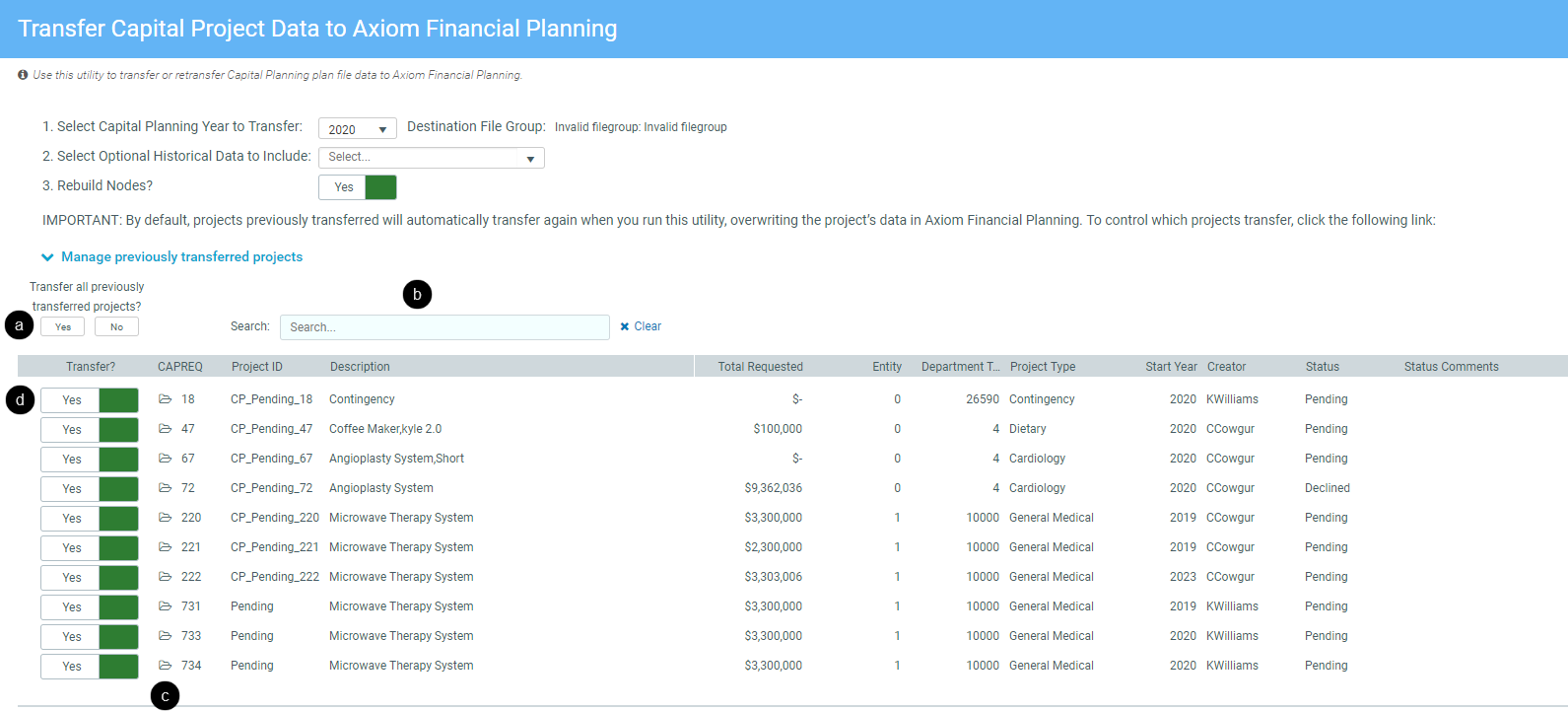The image size is (1568, 711).
Task: Toggle transfer switch for CP_Pending_67 row
Action: [90, 459]
